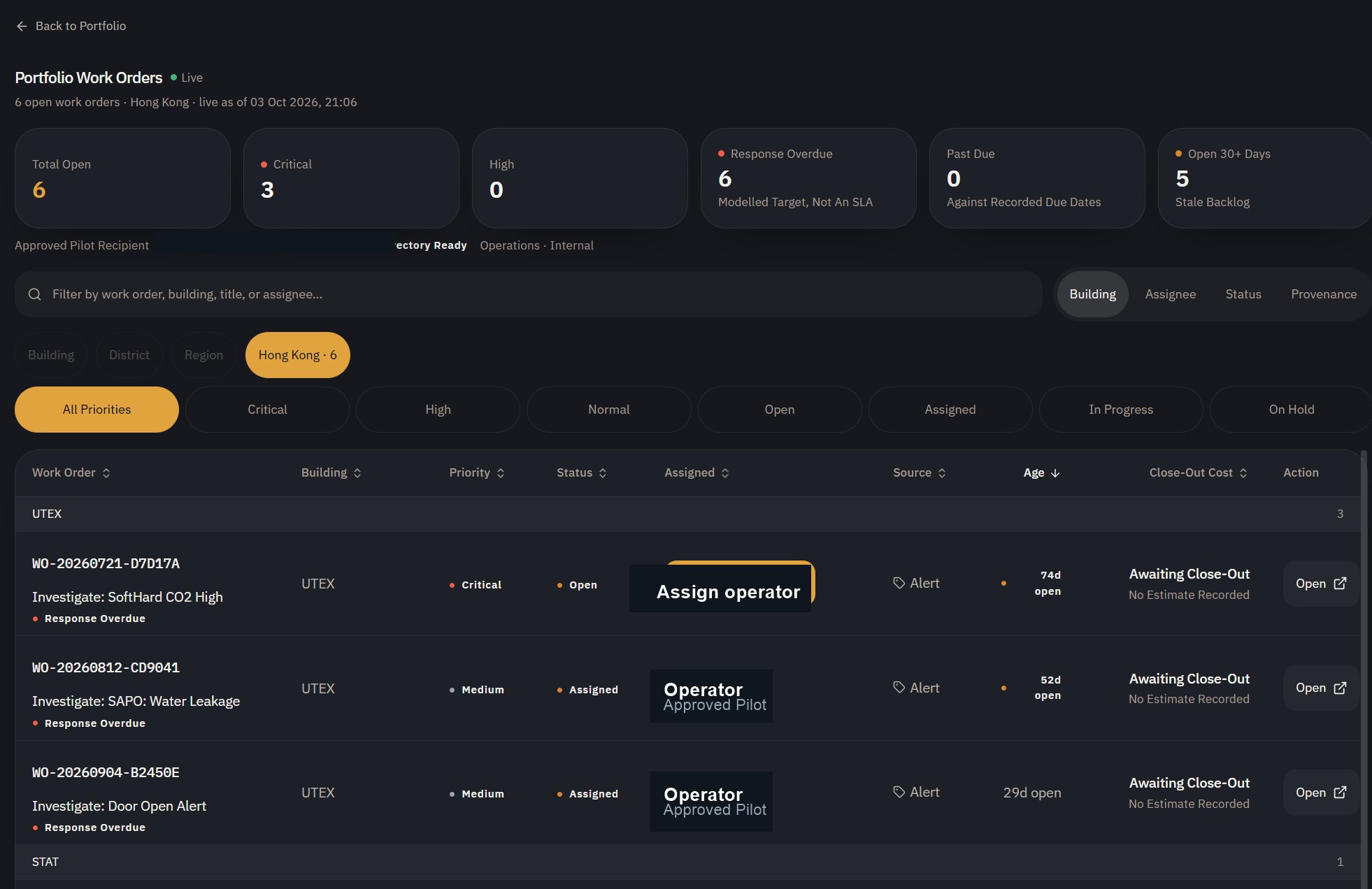Toggle the Critical priority filter pill
The width and height of the screenshot is (1372, 889).
coord(267,410)
